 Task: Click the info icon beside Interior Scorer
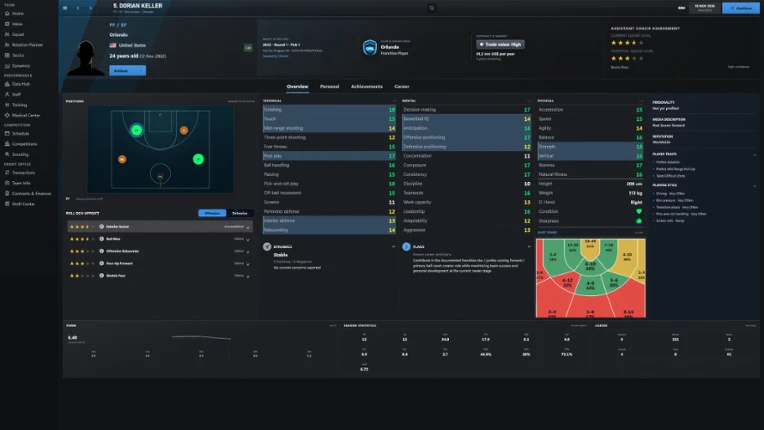101,226
